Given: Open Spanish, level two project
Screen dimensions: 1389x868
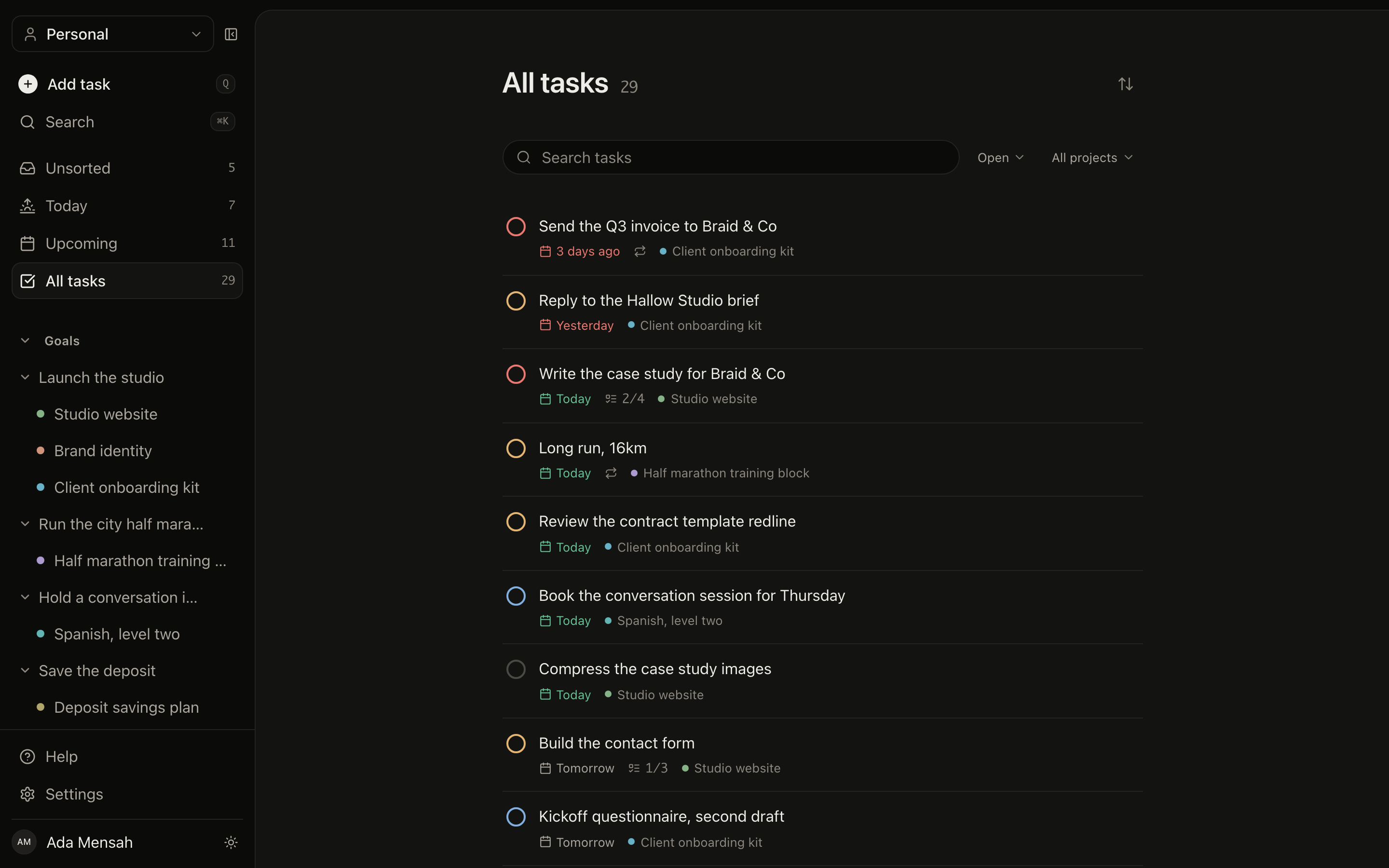Looking at the screenshot, I should click(x=117, y=634).
